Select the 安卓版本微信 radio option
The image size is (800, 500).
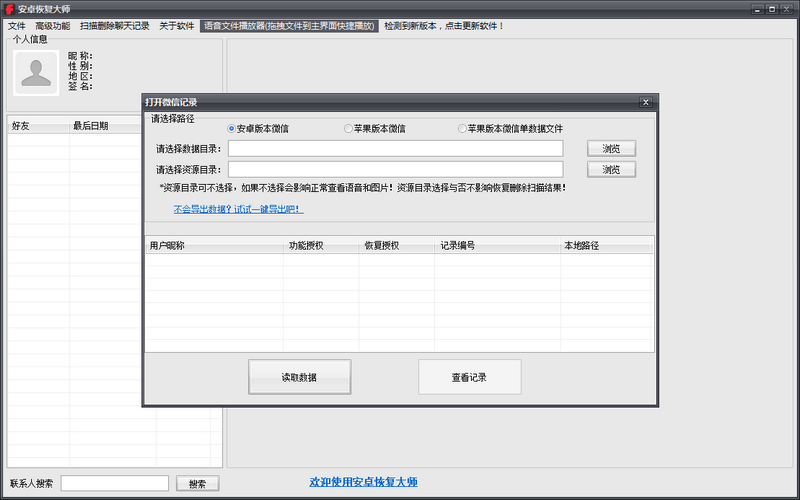[x=232, y=129]
